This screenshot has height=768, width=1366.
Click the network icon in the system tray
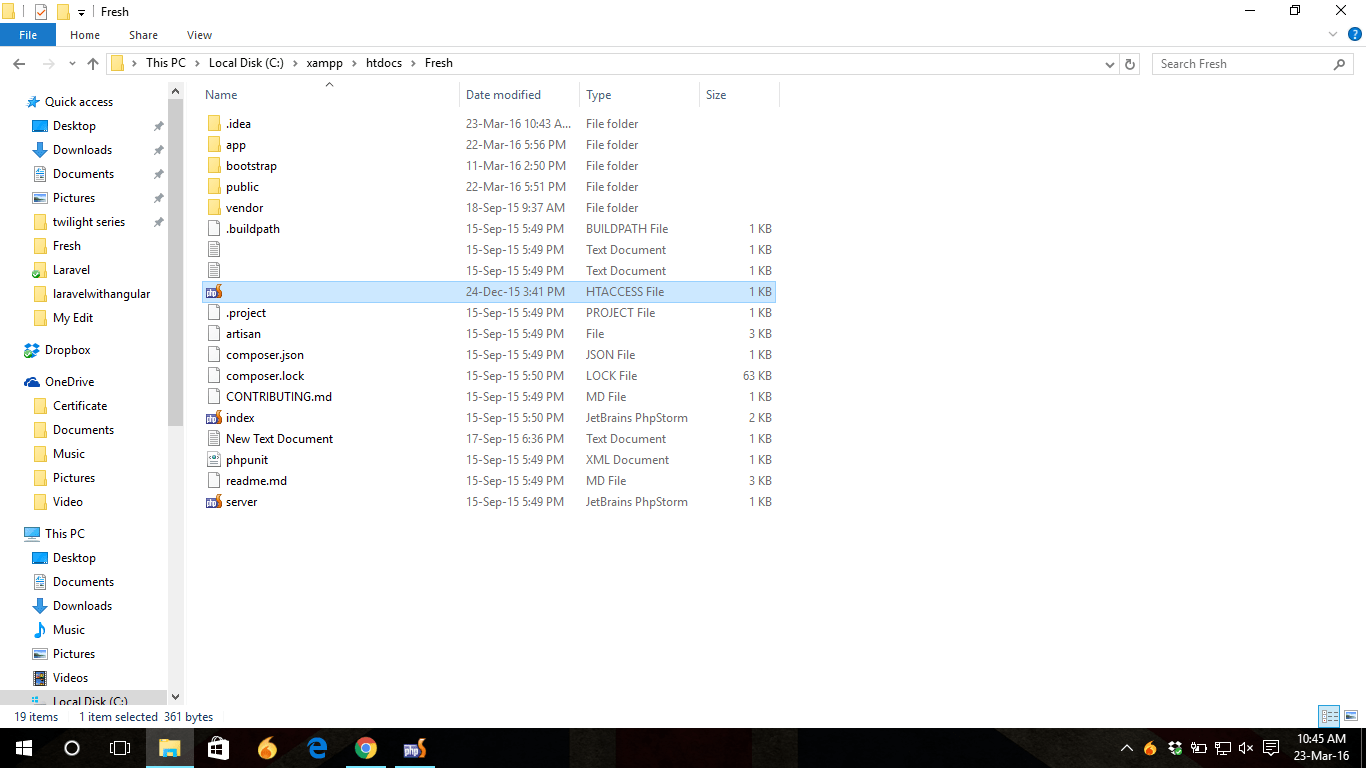tap(1222, 748)
